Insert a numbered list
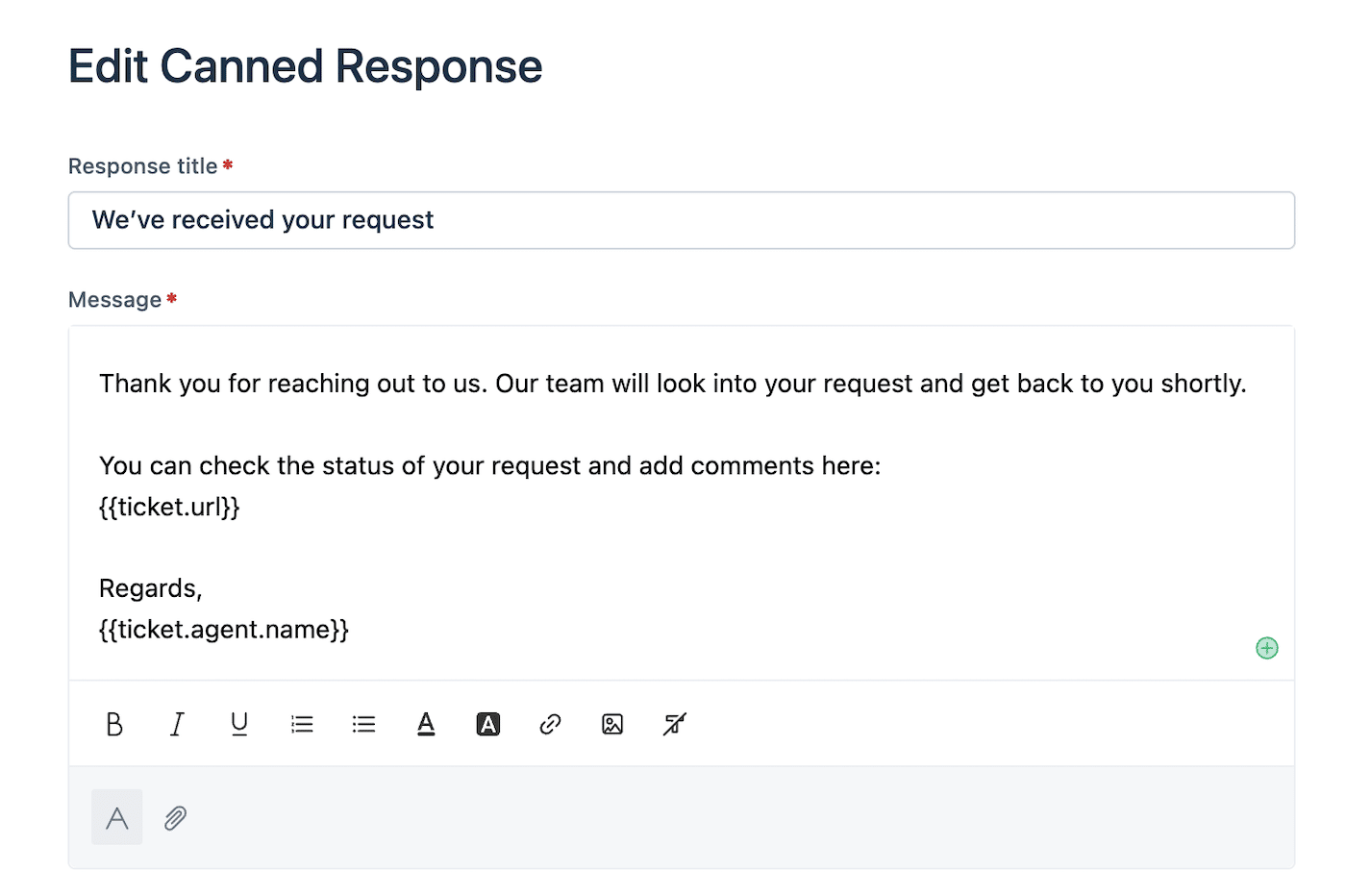 pos(301,724)
